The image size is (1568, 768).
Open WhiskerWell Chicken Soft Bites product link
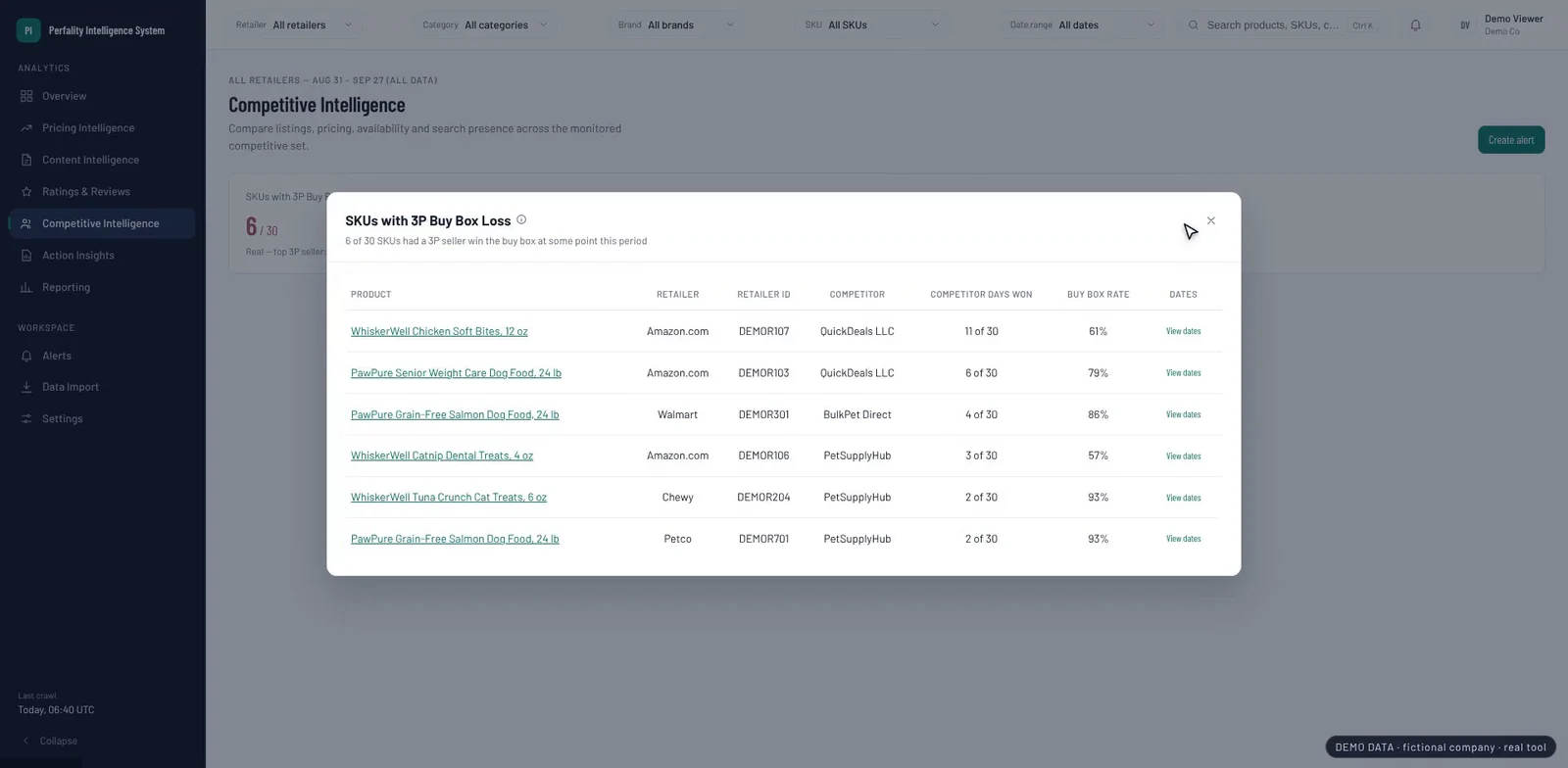439,331
